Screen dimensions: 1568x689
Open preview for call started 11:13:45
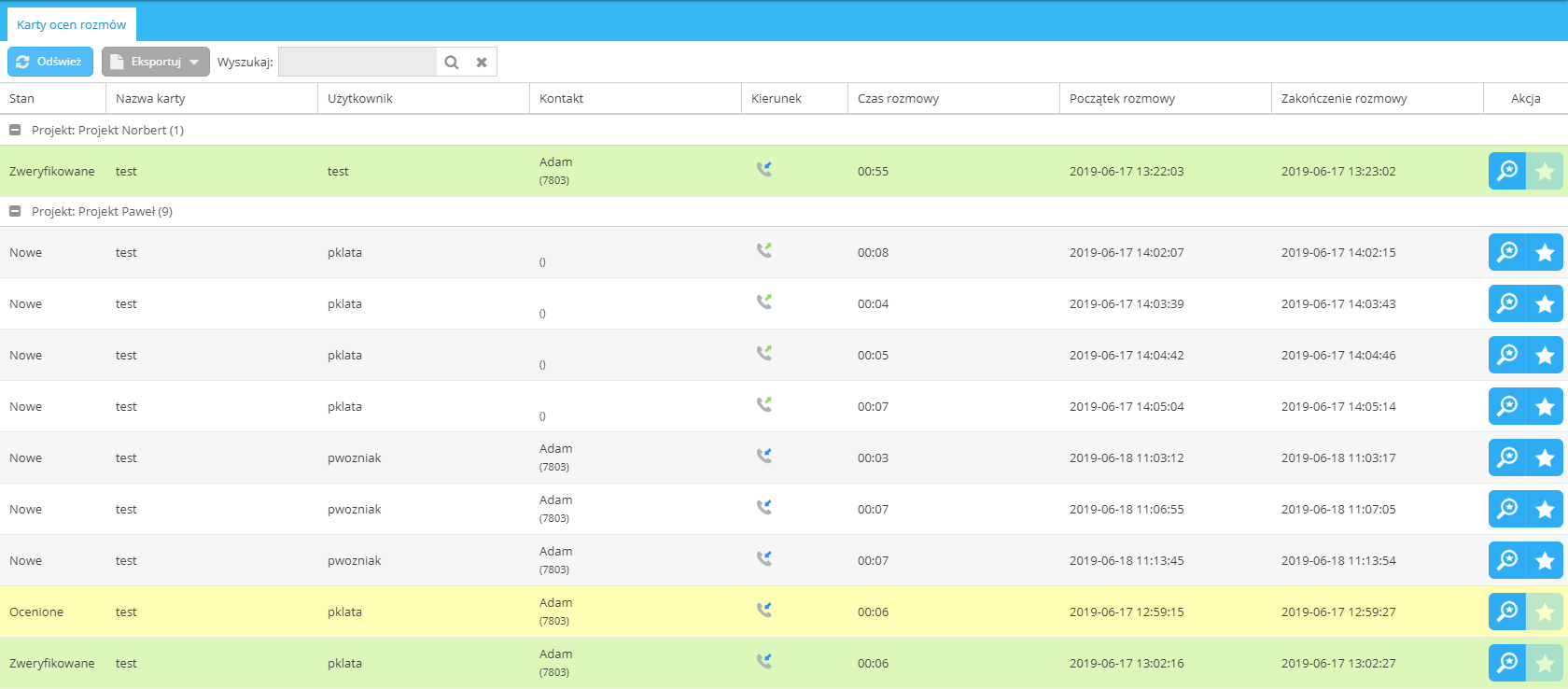(x=1506, y=560)
